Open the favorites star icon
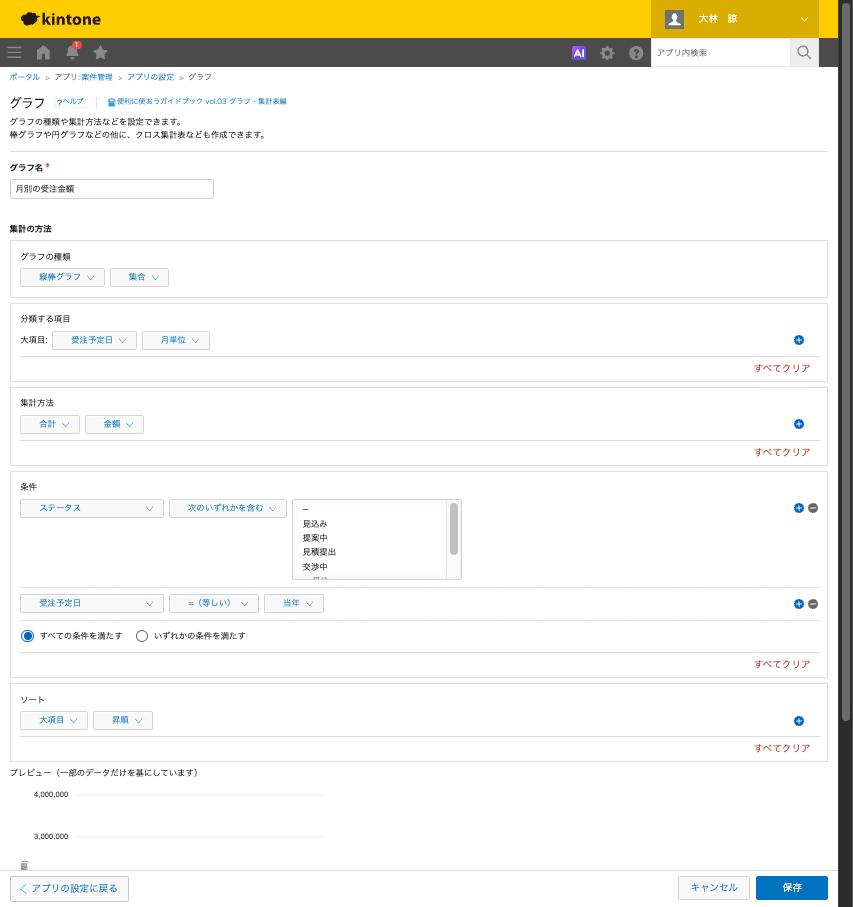The height and width of the screenshot is (907, 853). [x=100, y=53]
